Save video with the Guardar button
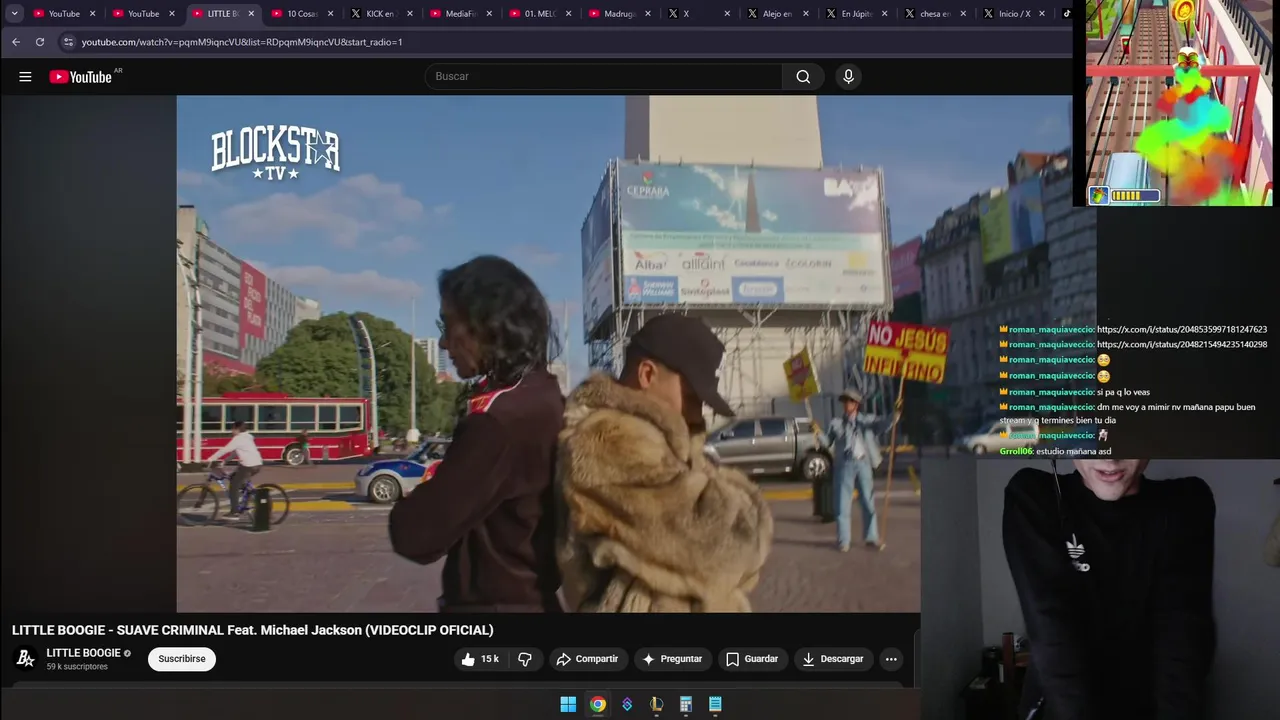 (752, 659)
